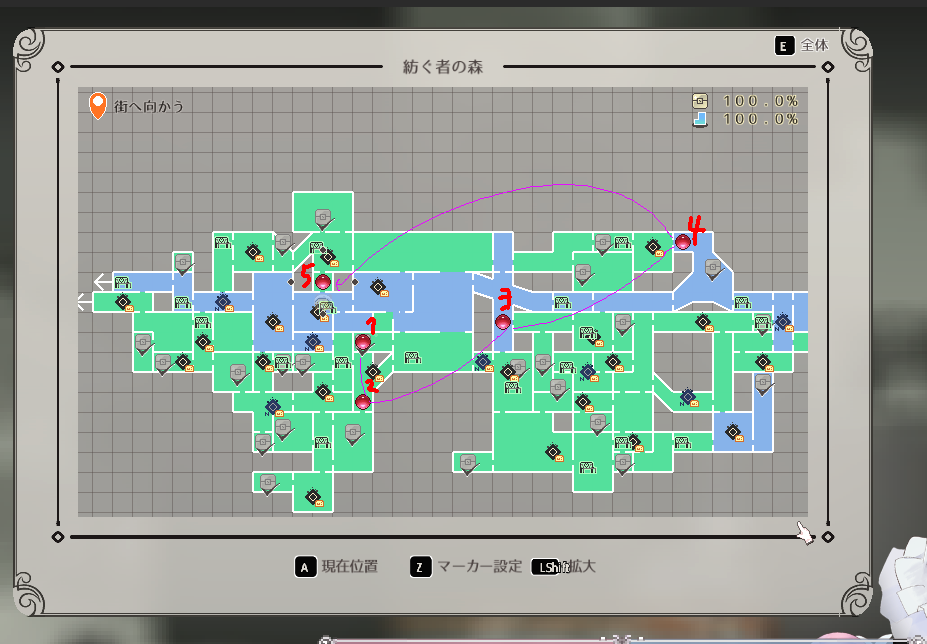The width and height of the screenshot is (927, 644).
Task: Click the orange location pin beside 街へ向かう
Action: click(98, 106)
